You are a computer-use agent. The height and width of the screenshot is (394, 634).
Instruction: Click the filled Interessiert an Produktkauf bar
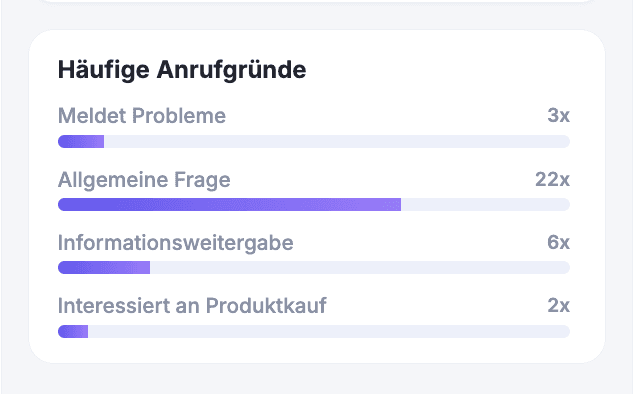point(73,331)
